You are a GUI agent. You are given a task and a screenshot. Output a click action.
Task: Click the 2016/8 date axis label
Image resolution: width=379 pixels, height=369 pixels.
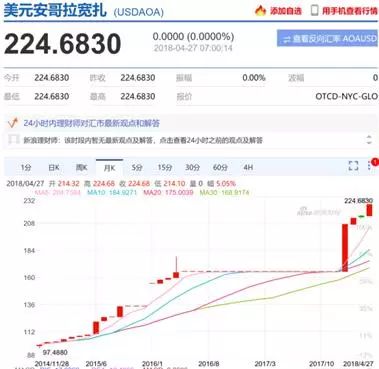(208, 364)
